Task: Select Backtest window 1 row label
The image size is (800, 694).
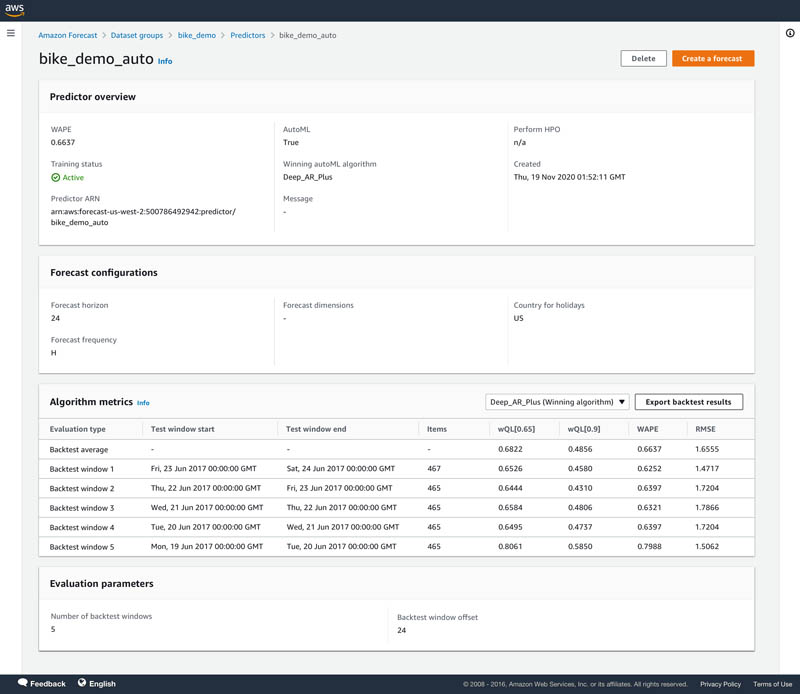Action: [82, 469]
